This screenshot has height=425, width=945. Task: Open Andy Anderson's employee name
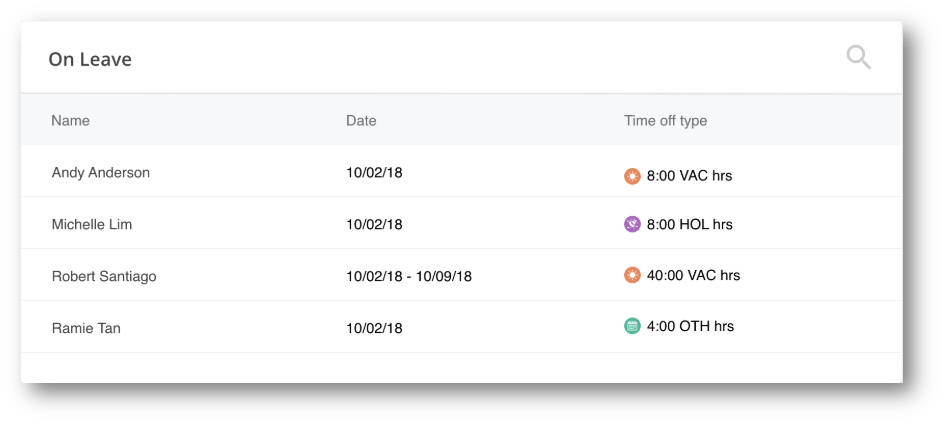coord(101,173)
